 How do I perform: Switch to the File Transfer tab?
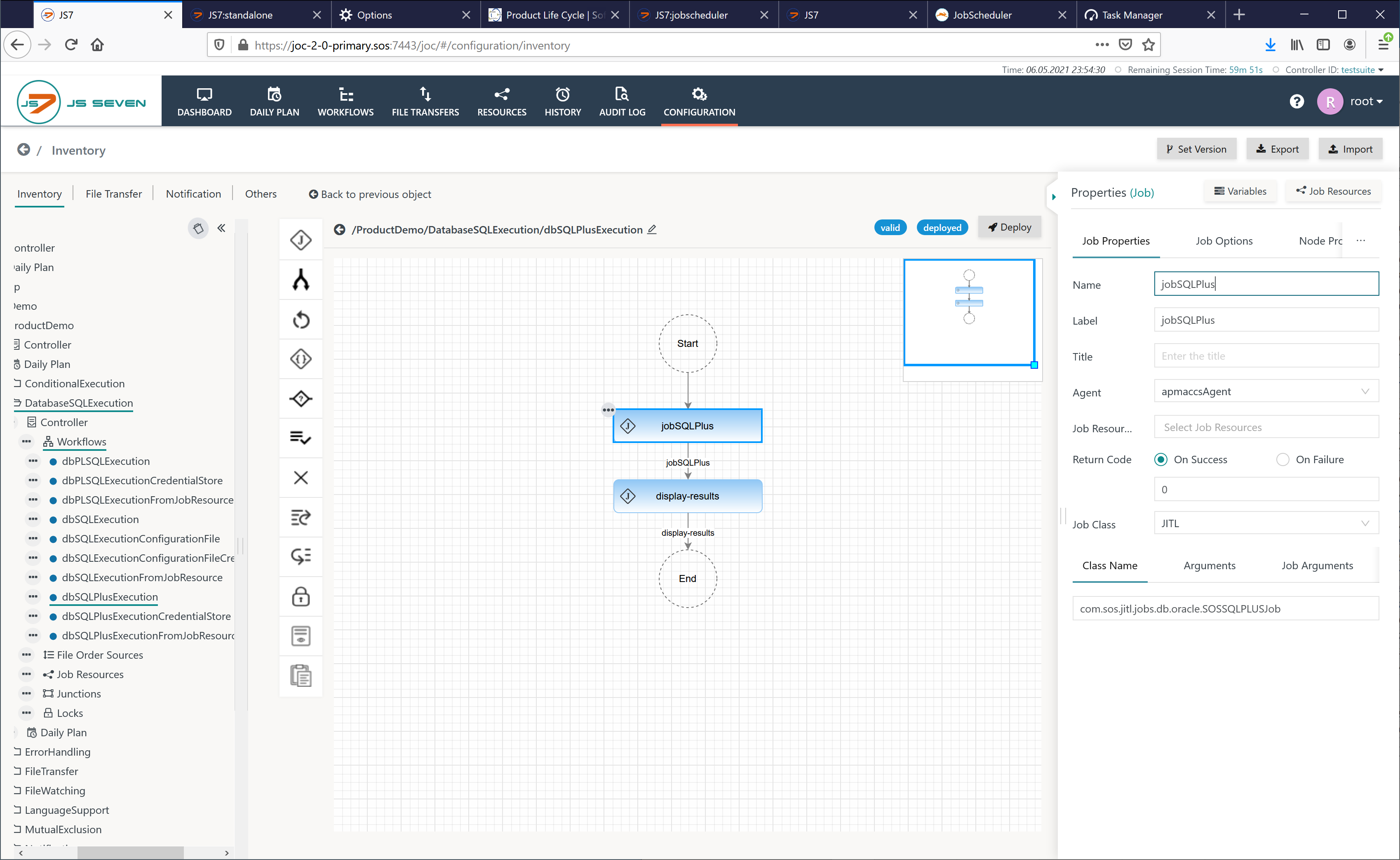pyautogui.click(x=114, y=194)
